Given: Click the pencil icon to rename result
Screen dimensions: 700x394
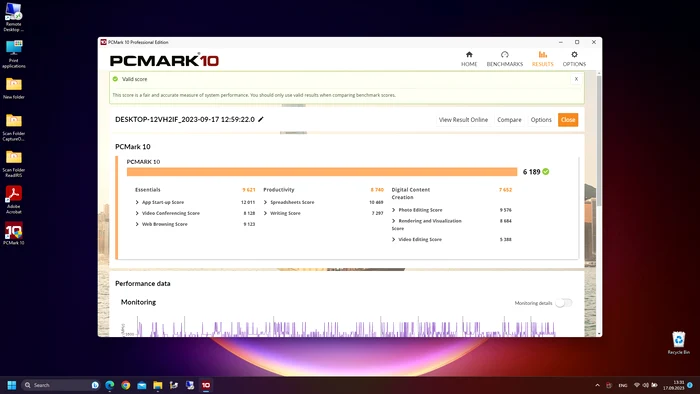Looking at the screenshot, I should (x=261, y=119).
